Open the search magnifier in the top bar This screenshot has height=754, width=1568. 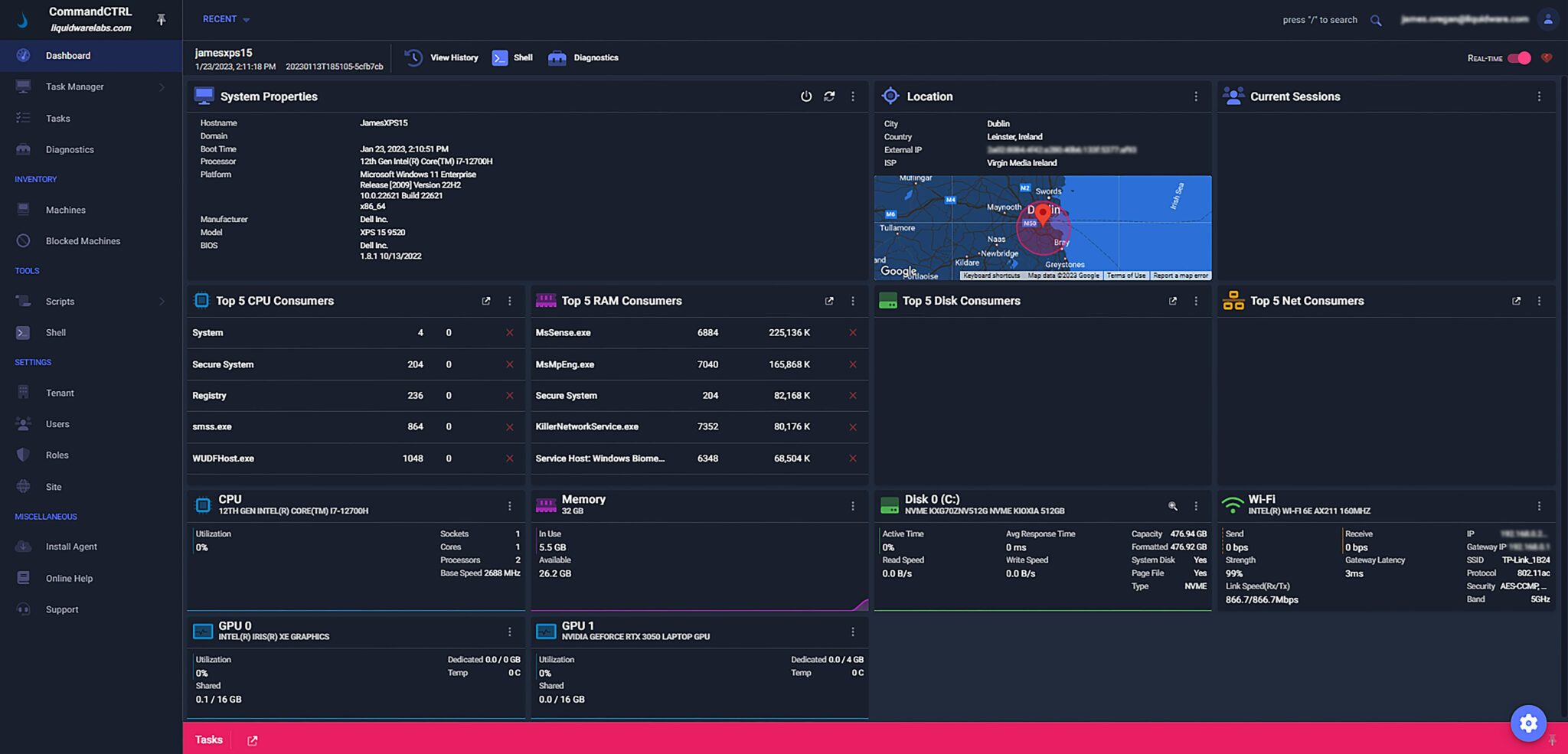tap(1376, 21)
